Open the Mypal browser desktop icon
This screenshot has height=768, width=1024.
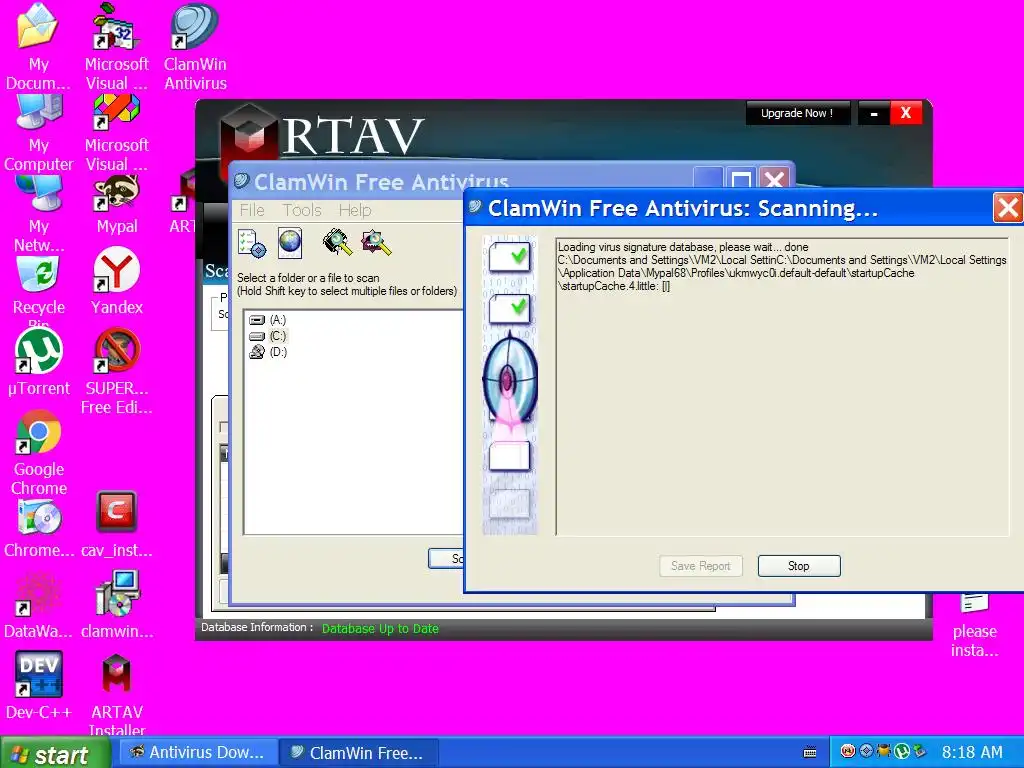point(117,193)
